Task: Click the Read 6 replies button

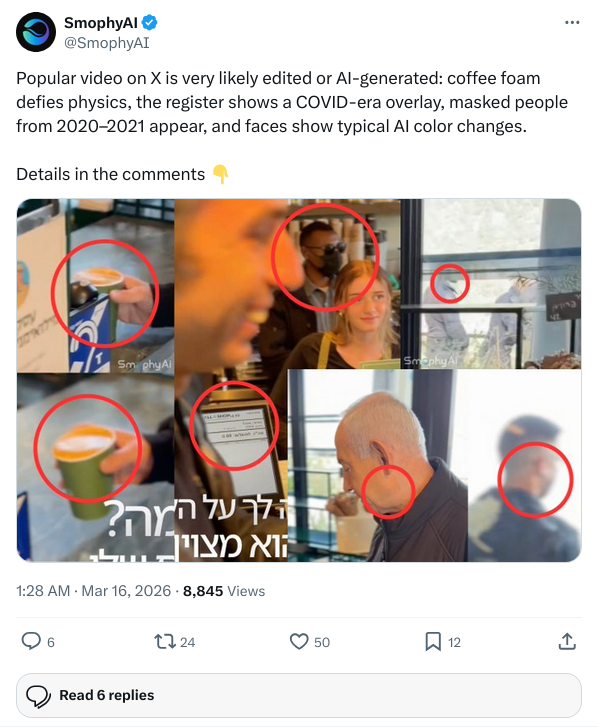Action: tap(299, 695)
